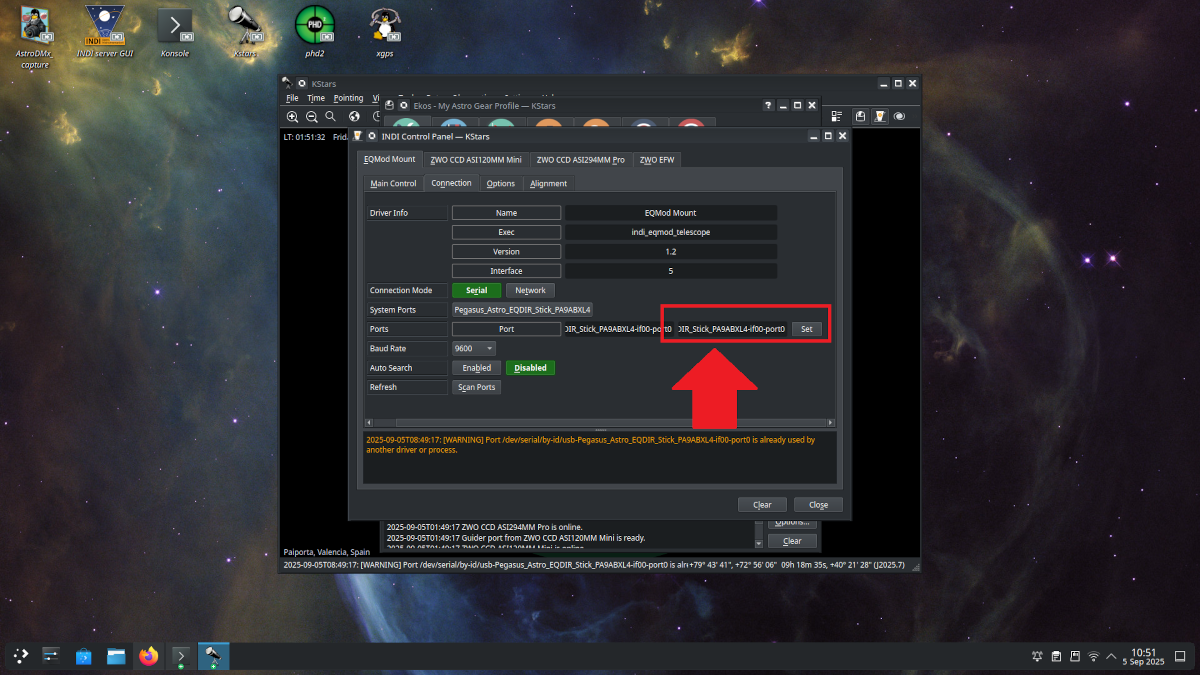Click the Version value 1.2
The height and width of the screenshot is (675, 1200).
[671, 251]
